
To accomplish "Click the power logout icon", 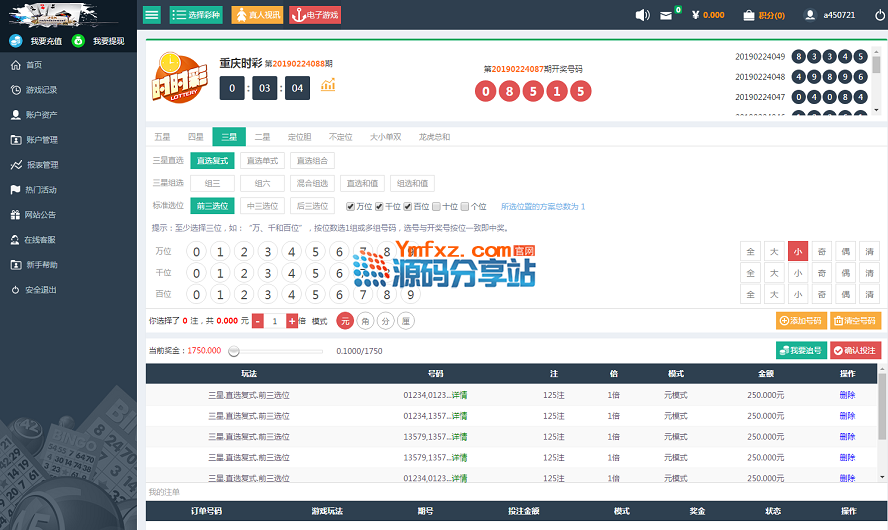I will (879, 15).
